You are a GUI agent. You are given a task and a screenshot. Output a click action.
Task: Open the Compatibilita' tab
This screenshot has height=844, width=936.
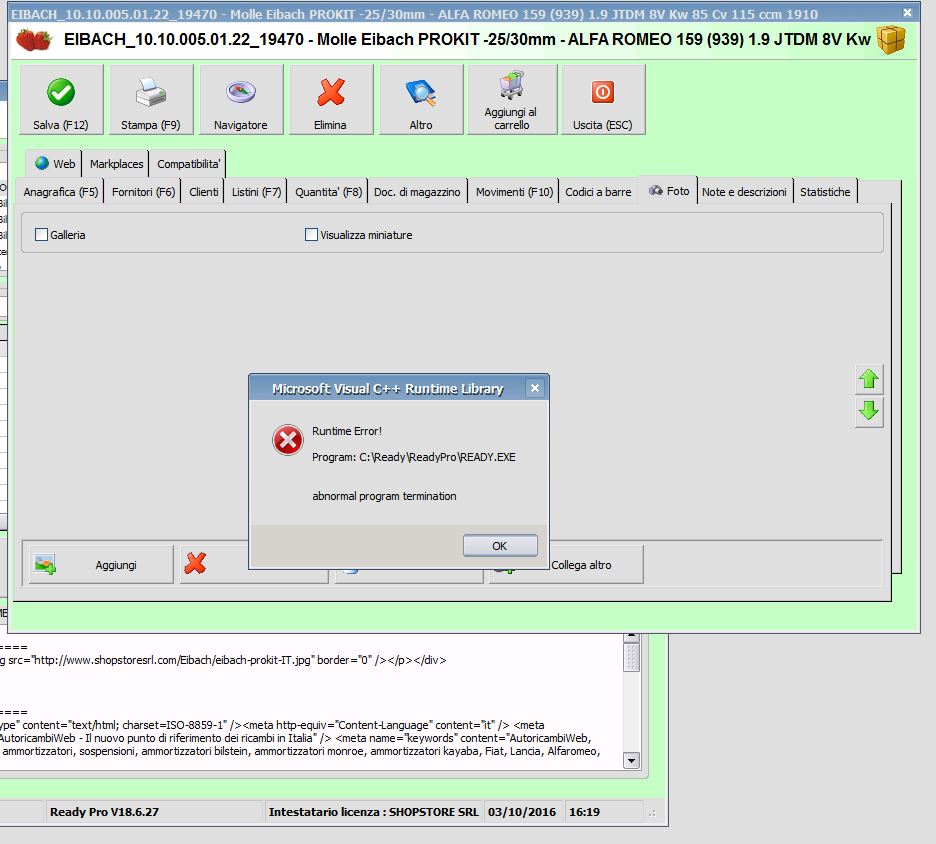(189, 164)
